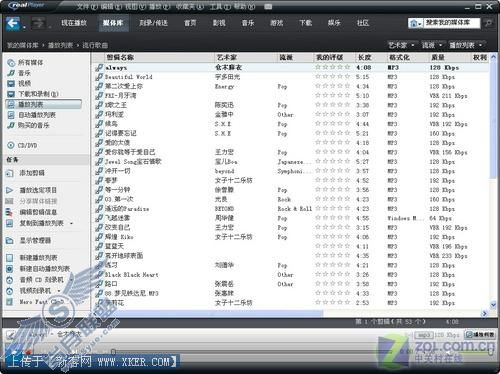Click 音频 CD 刻录机 task
Screen dimensions: 500x374
[x=35, y=280]
